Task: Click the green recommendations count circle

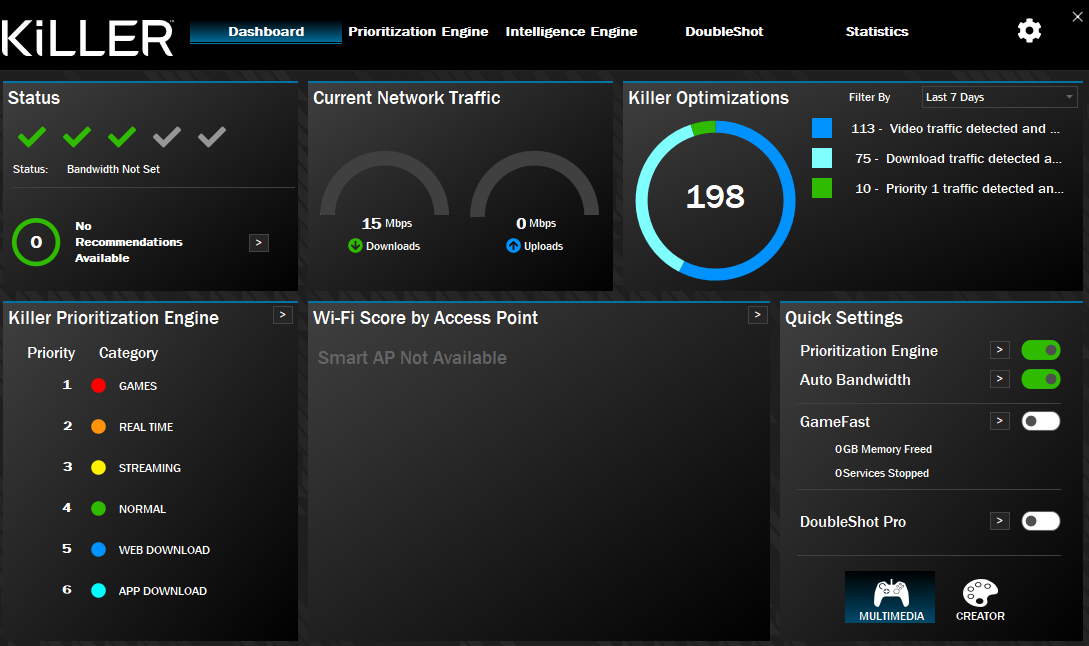Action: coord(36,242)
